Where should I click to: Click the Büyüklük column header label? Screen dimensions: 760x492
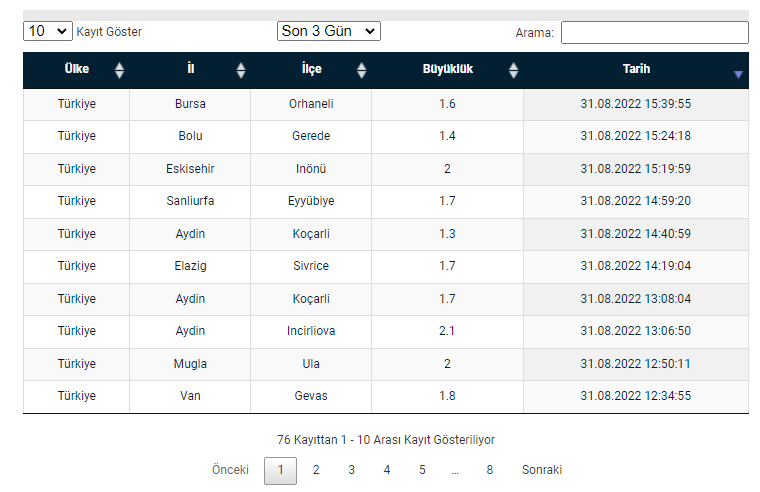(447, 69)
